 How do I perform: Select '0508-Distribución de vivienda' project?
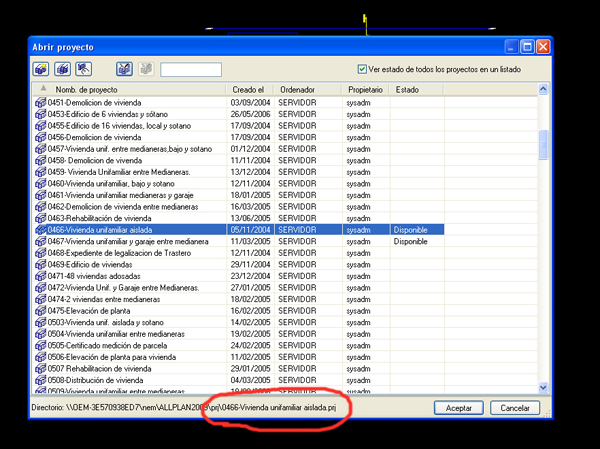pyautogui.click(x=95, y=380)
